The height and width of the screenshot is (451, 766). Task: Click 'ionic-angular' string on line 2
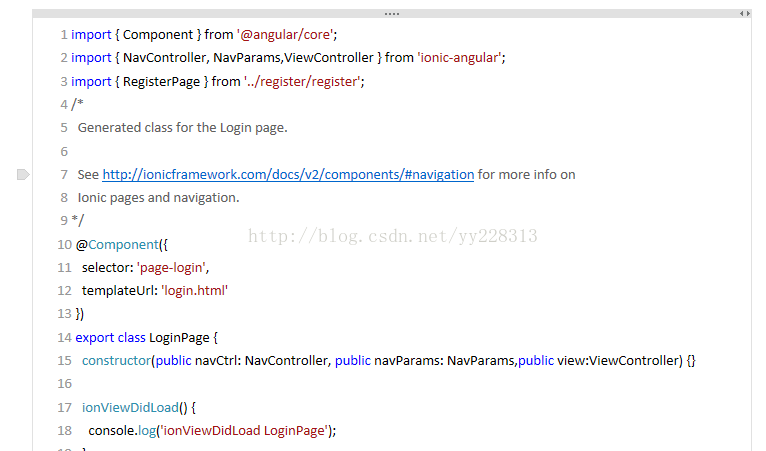(459, 58)
